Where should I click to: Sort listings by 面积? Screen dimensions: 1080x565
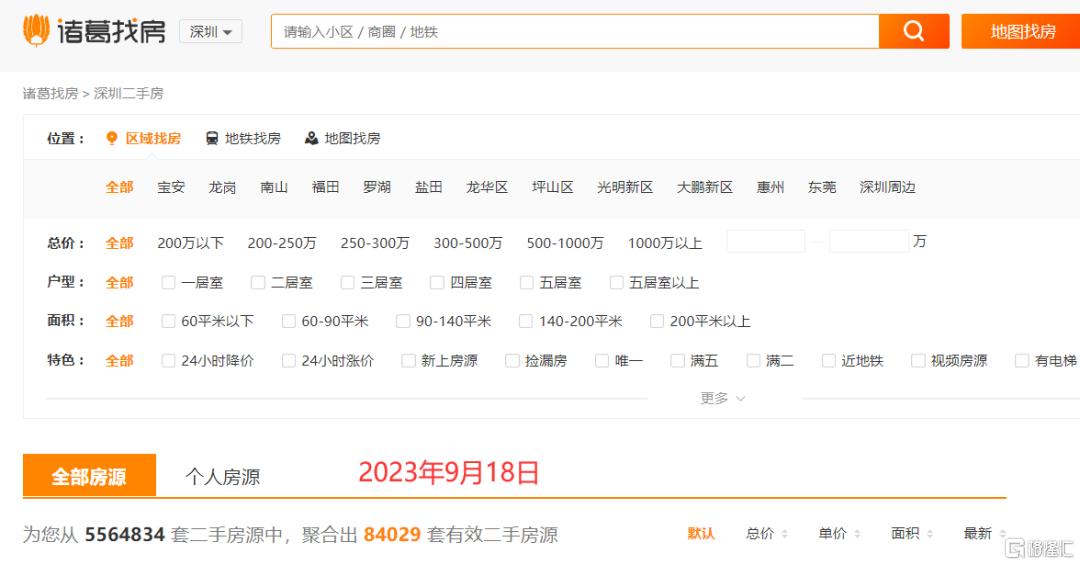tap(911, 533)
